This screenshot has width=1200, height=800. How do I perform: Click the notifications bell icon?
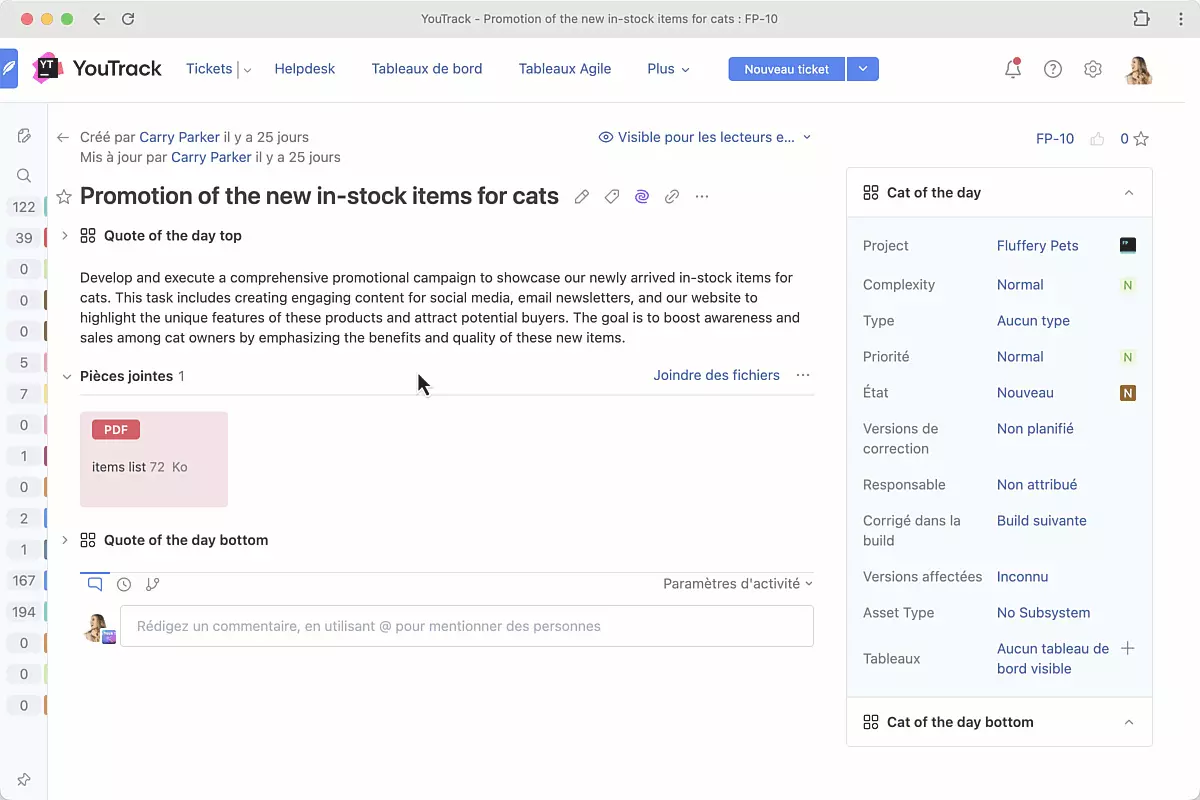point(1013,69)
